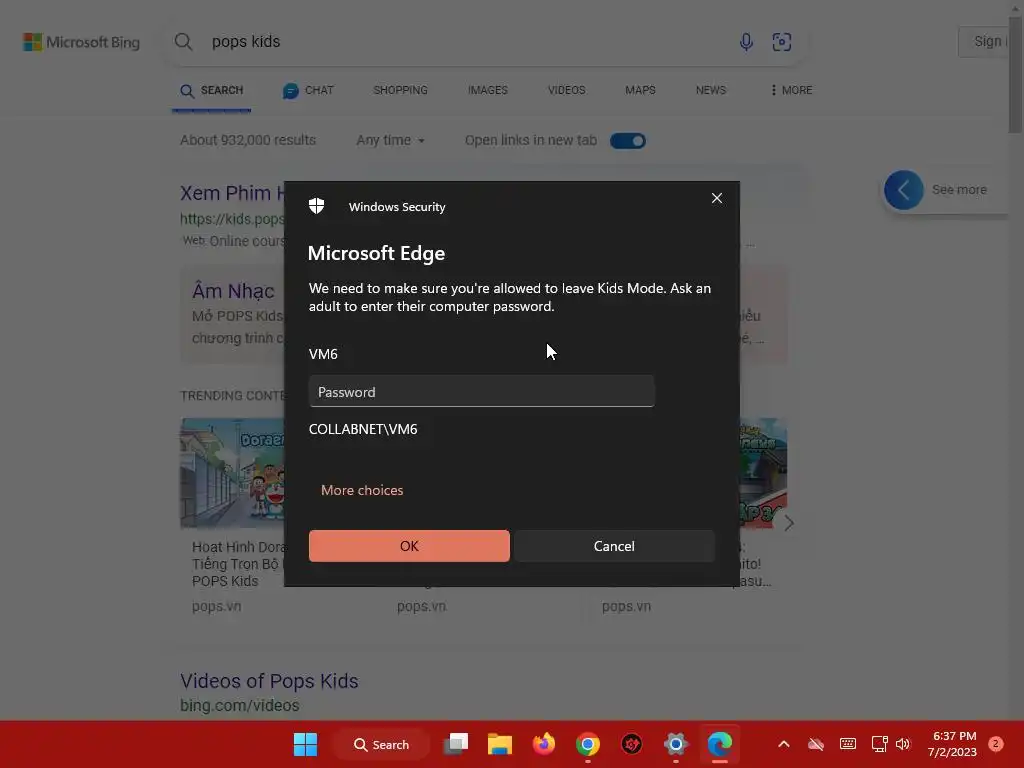Open More choices in security dialog
The image size is (1024, 768).
coord(362,490)
